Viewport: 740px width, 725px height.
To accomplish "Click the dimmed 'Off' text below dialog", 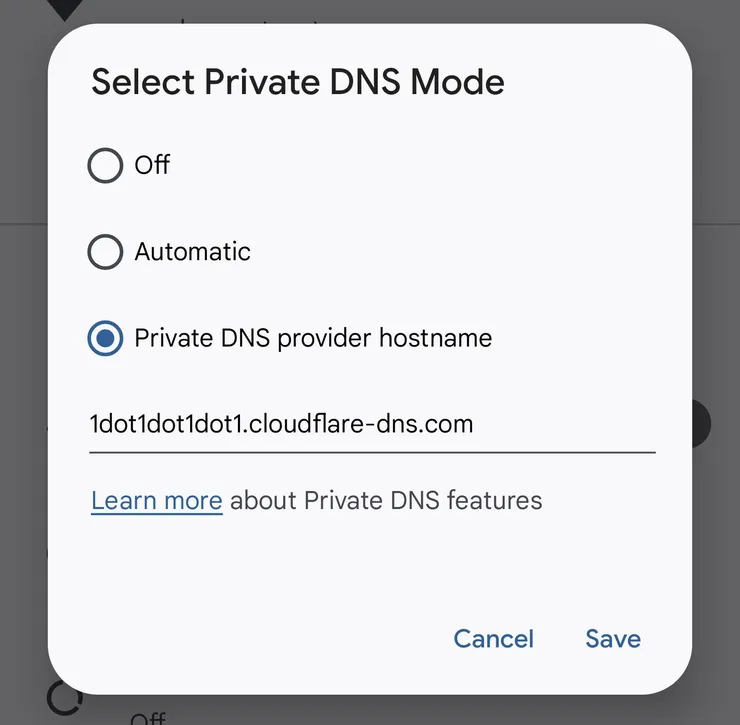I will click(148, 717).
